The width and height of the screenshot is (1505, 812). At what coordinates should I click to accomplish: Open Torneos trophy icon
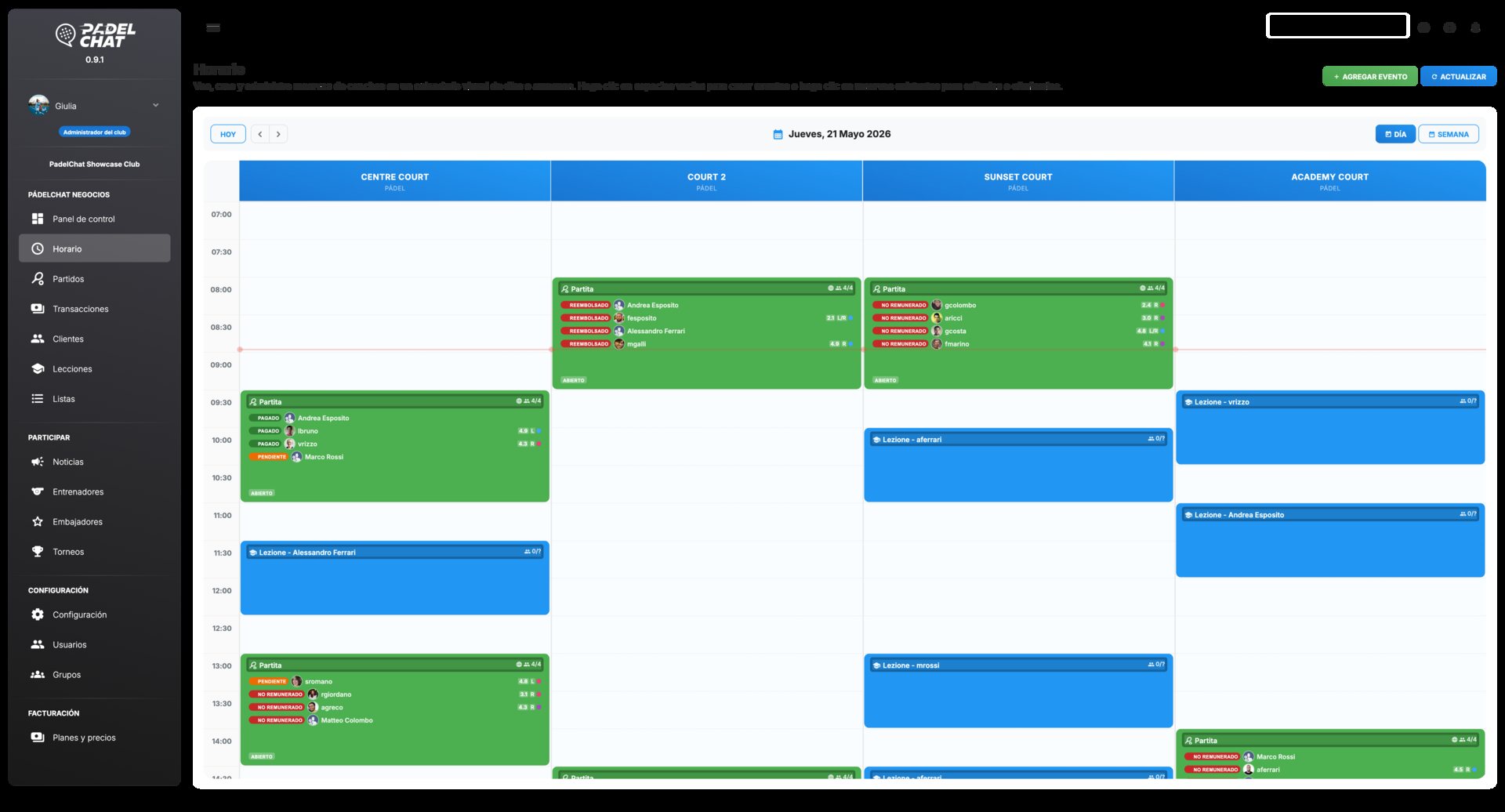(x=38, y=552)
